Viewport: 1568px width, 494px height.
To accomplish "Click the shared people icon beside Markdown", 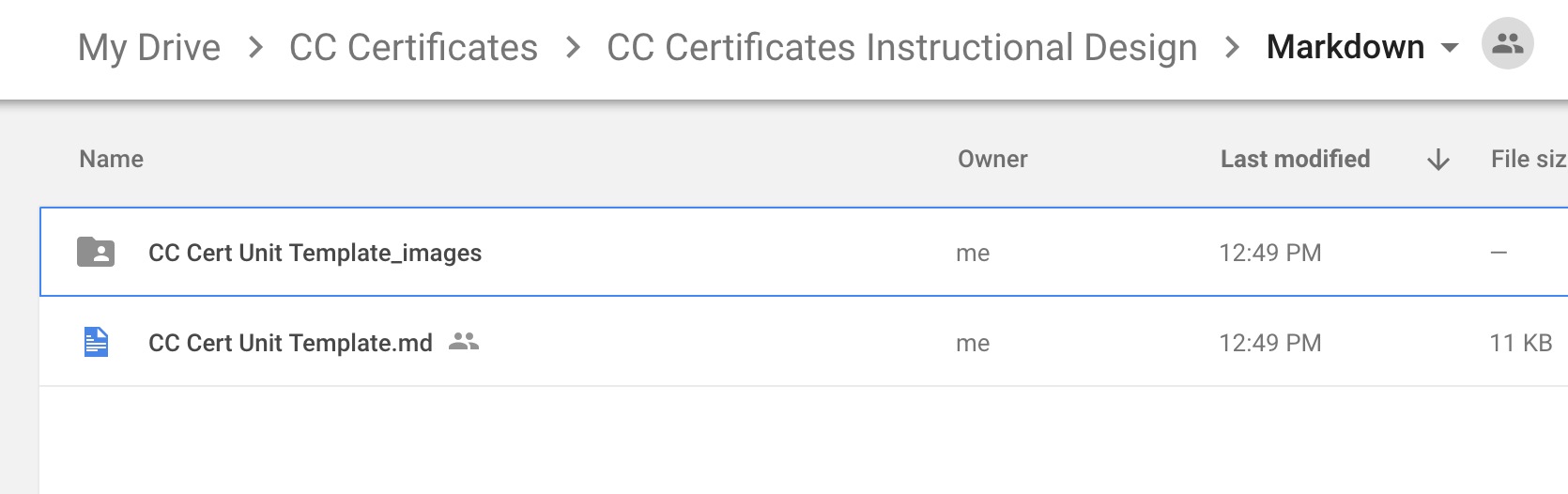I will pos(1507,44).
